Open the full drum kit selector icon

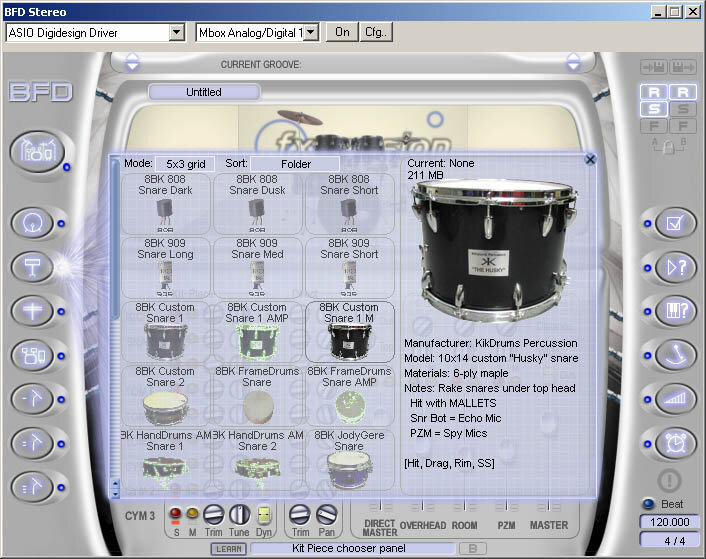click(x=37, y=152)
